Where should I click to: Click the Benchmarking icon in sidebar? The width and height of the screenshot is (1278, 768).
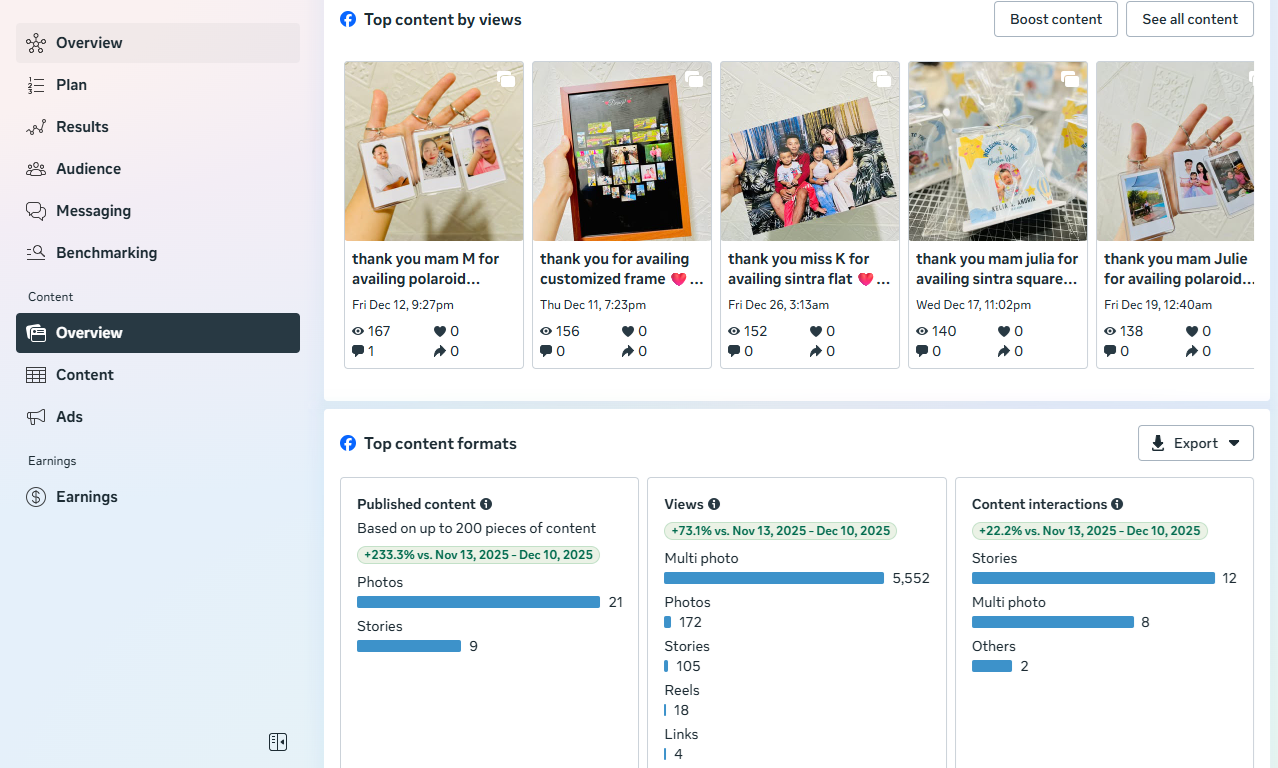[x=36, y=253]
